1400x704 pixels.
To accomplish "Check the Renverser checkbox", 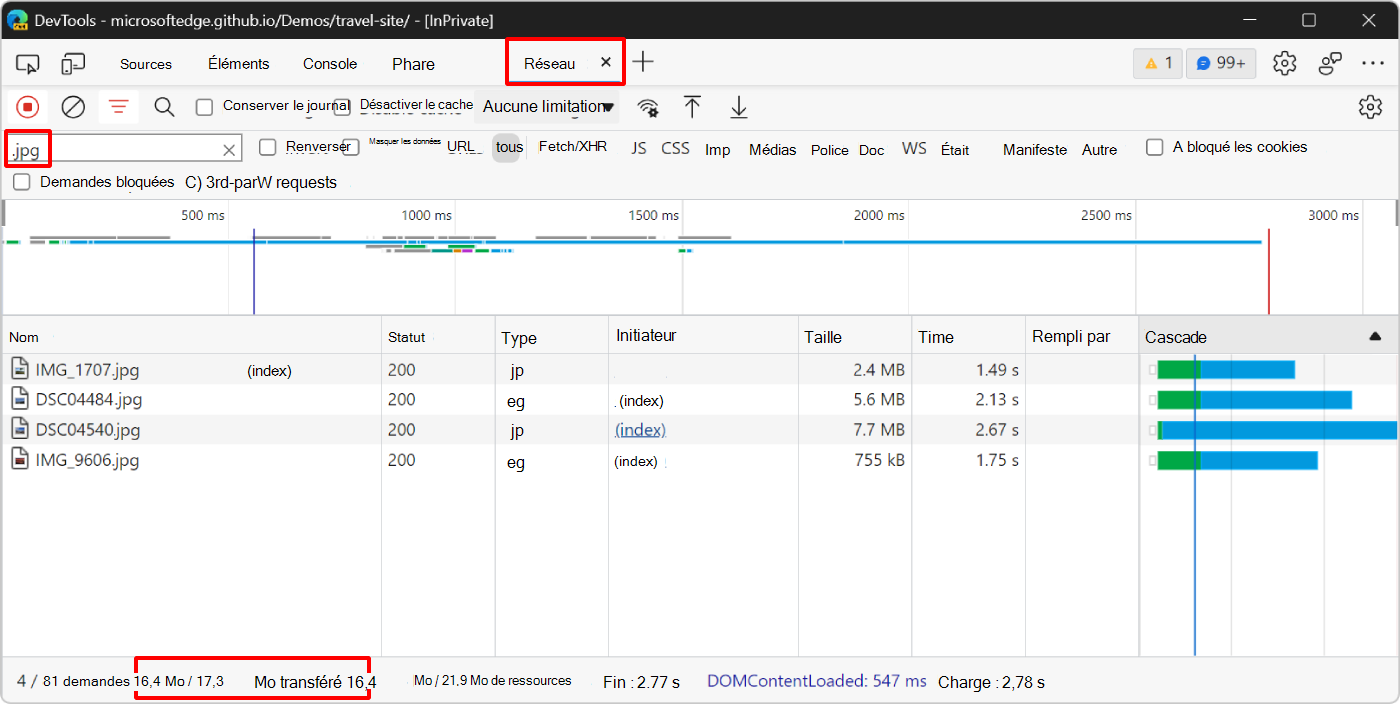I will pyautogui.click(x=267, y=147).
